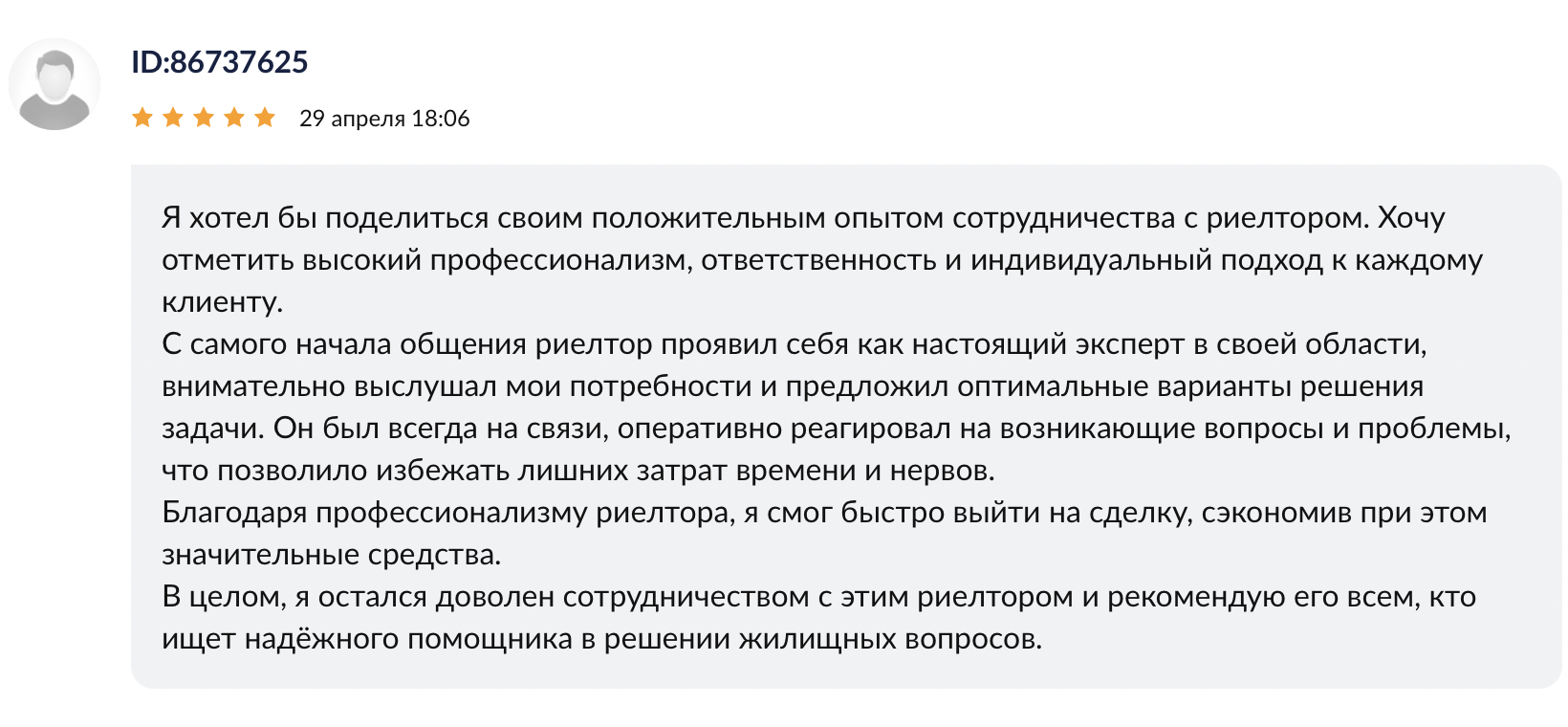Image resolution: width=1568 pixels, height=727 pixels.
Task: Click the line starting with "С самого начала общения"
Action: point(795,344)
